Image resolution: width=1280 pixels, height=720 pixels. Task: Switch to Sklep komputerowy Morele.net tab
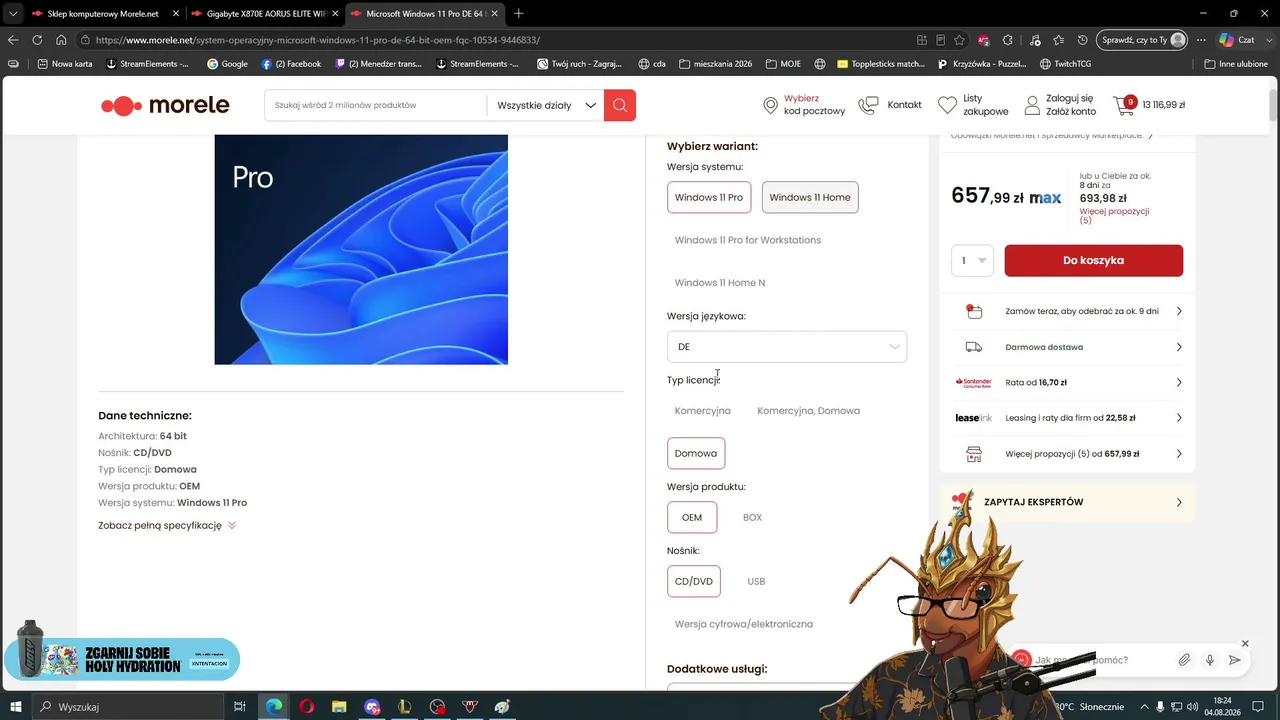click(105, 14)
